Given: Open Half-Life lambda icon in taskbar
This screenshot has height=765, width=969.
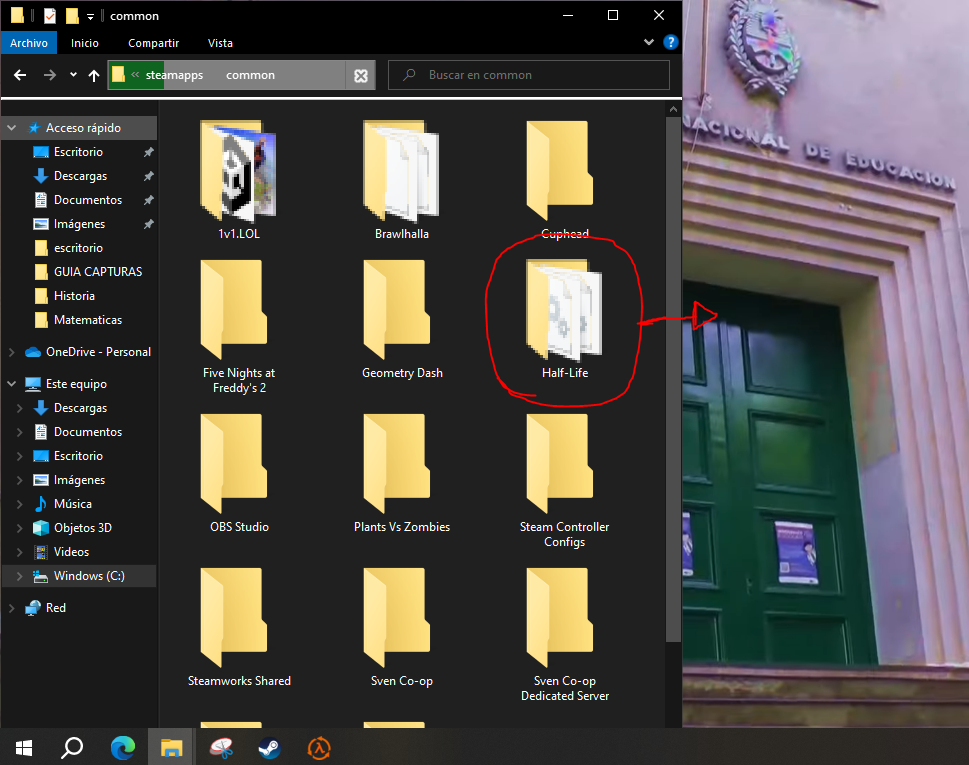Looking at the screenshot, I should pyautogui.click(x=319, y=748).
